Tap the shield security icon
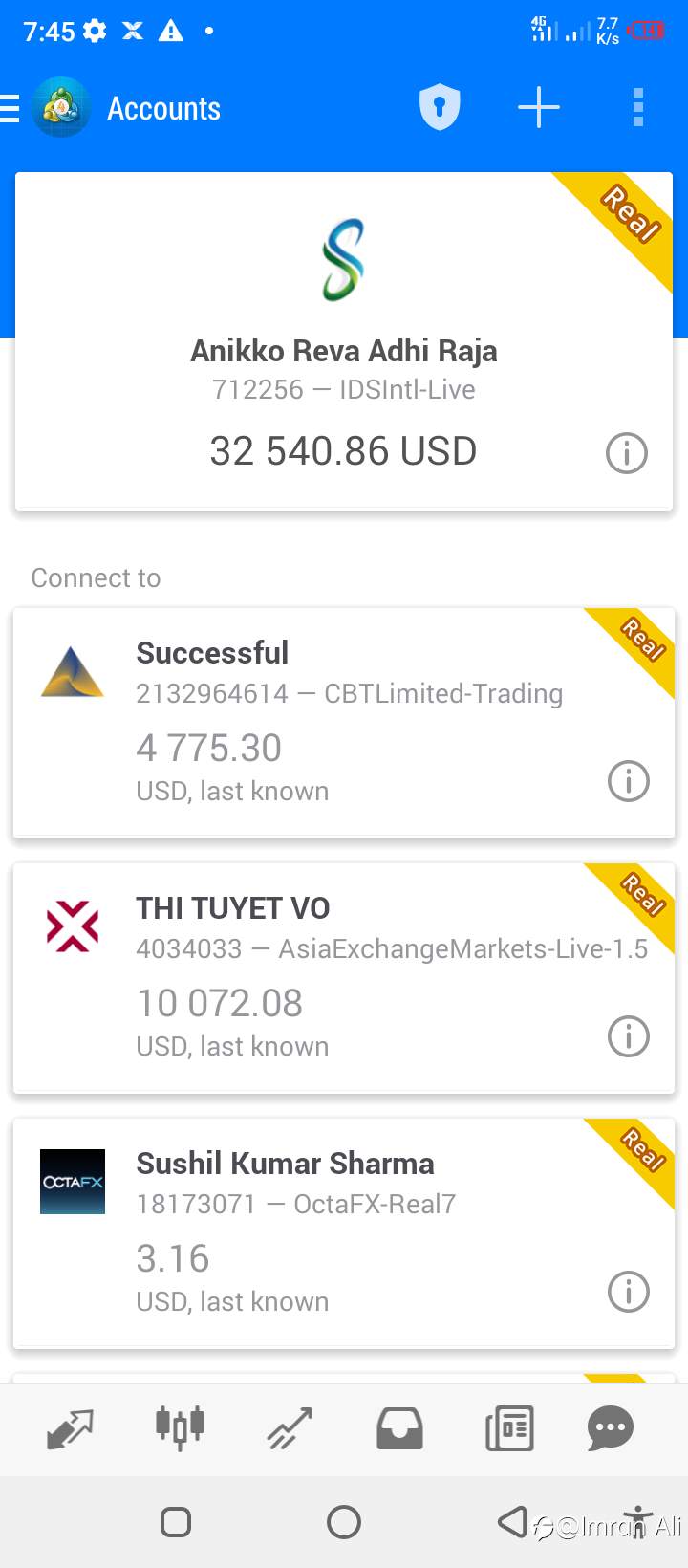The image size is (688, 1568). 440,107
